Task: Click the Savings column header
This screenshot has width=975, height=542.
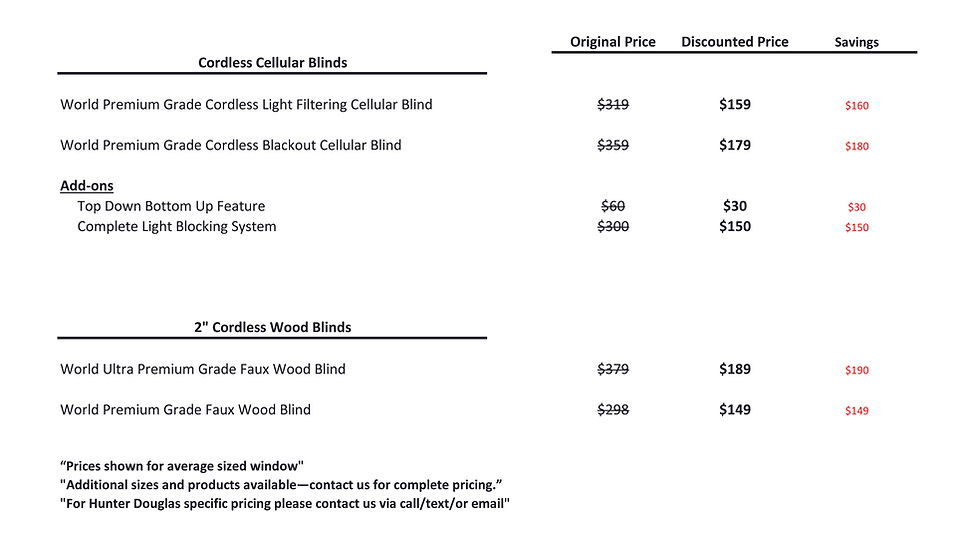Action: coord(857,43)
